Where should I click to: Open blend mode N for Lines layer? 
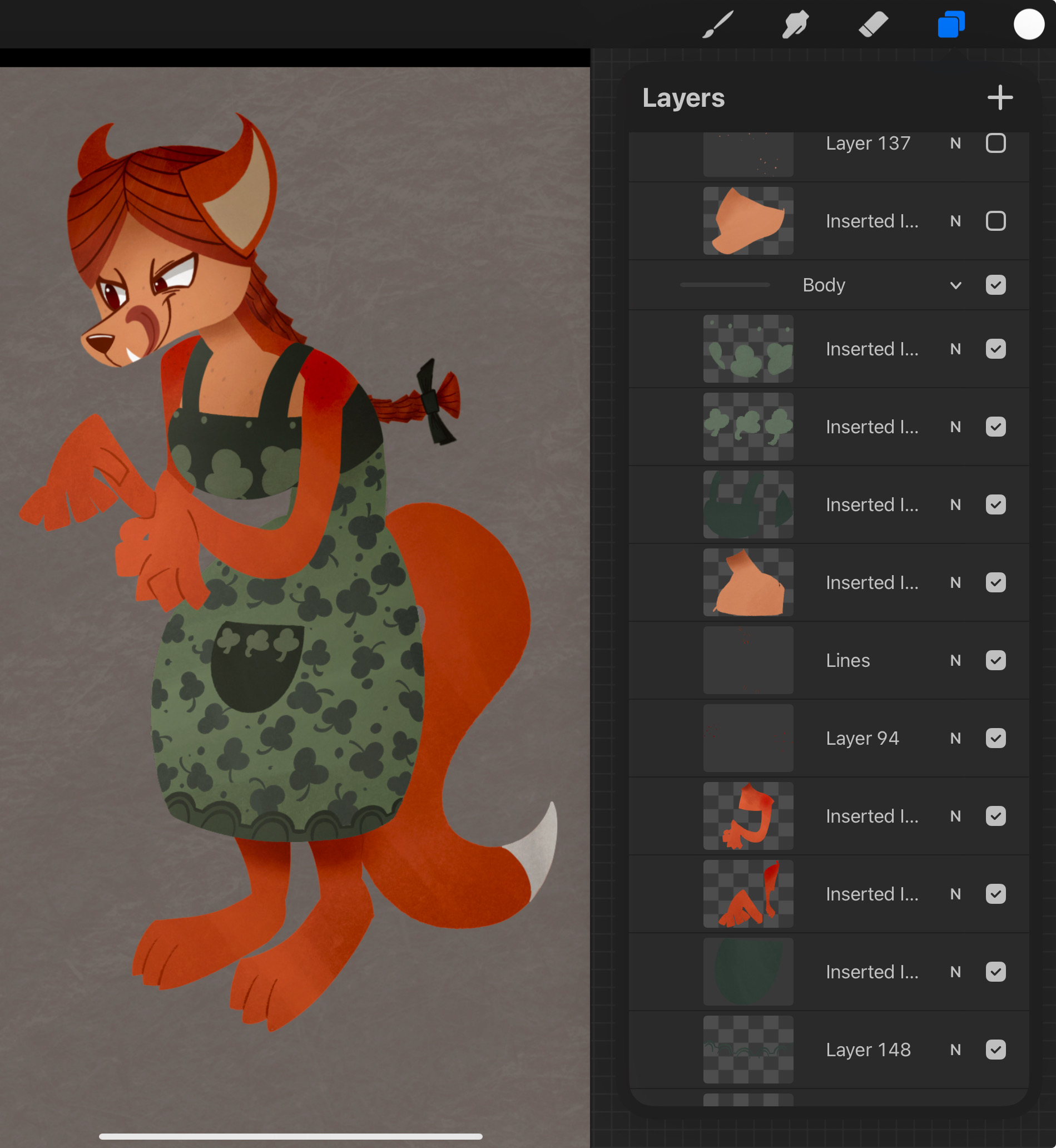[955, 661]
